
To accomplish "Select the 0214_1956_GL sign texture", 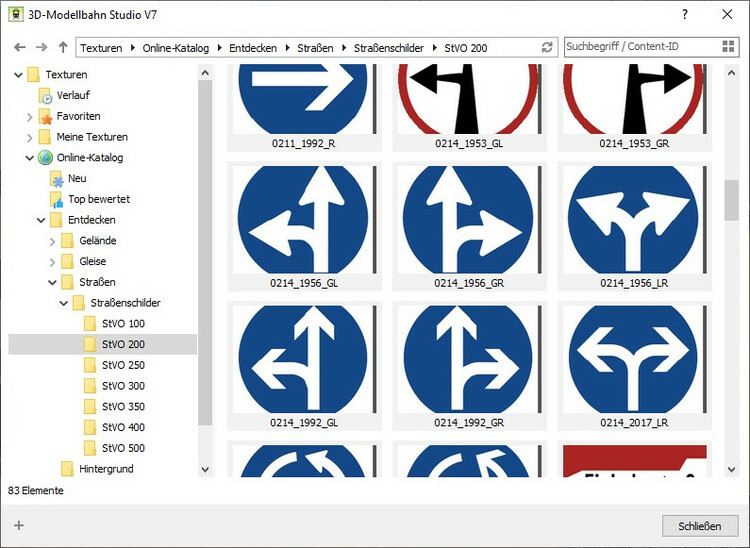I will [304, 226].
